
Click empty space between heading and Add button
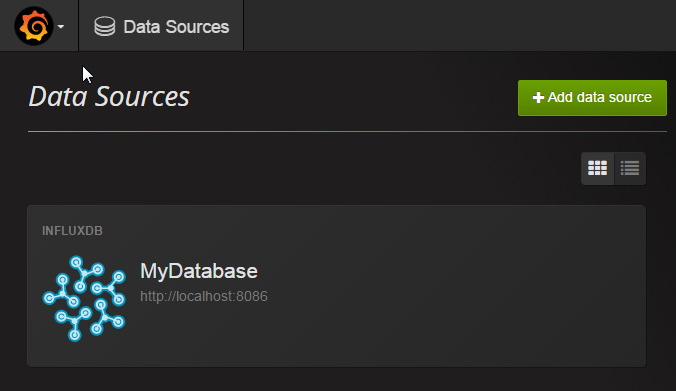coord(354,97)
